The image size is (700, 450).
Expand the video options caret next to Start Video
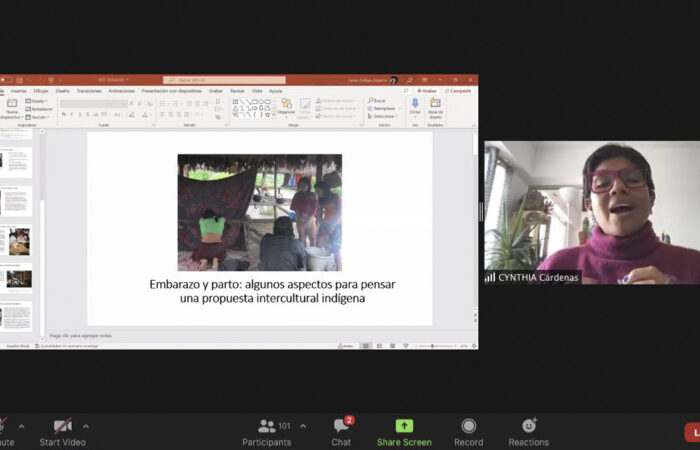click(x=86, y=426)
